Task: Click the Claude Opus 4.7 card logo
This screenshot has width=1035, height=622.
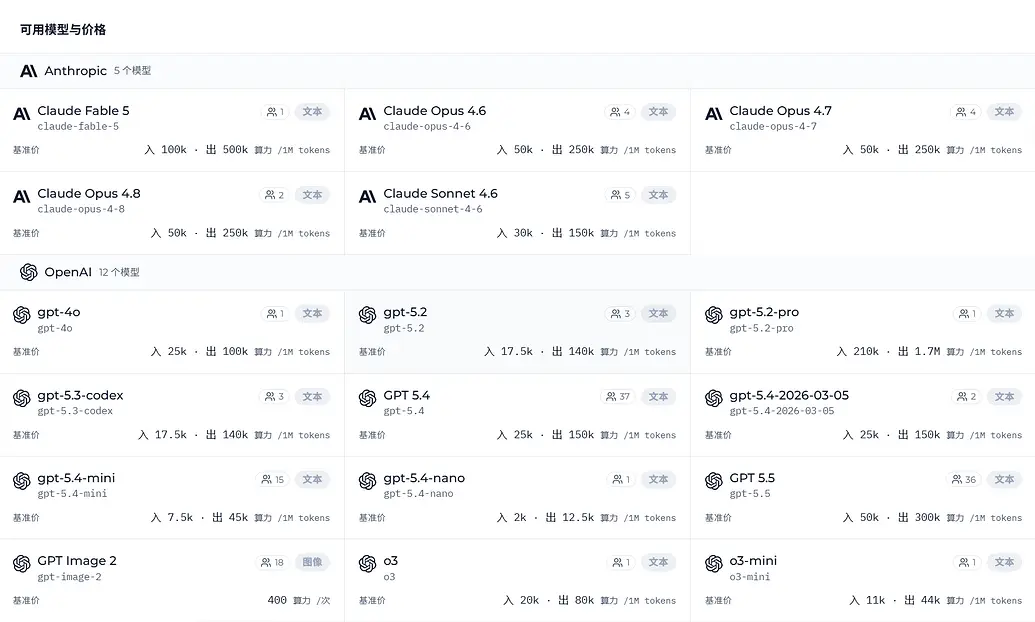Action: 714,114
